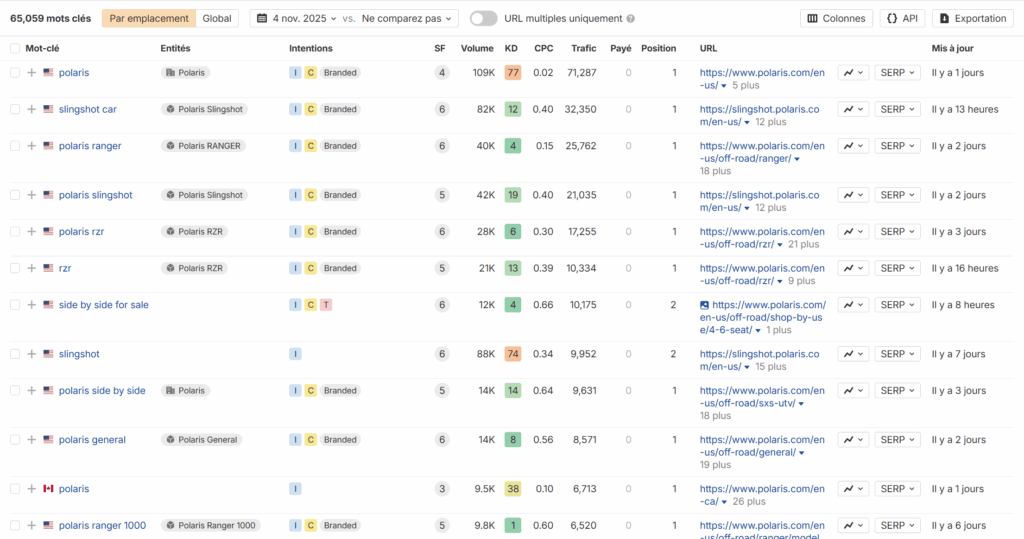The width and height of the screenshot is (1024, 539).
Task: Click the image result icon in 'side by side for sale' URL
Action: pyautogui.click(x=704, y=305)
